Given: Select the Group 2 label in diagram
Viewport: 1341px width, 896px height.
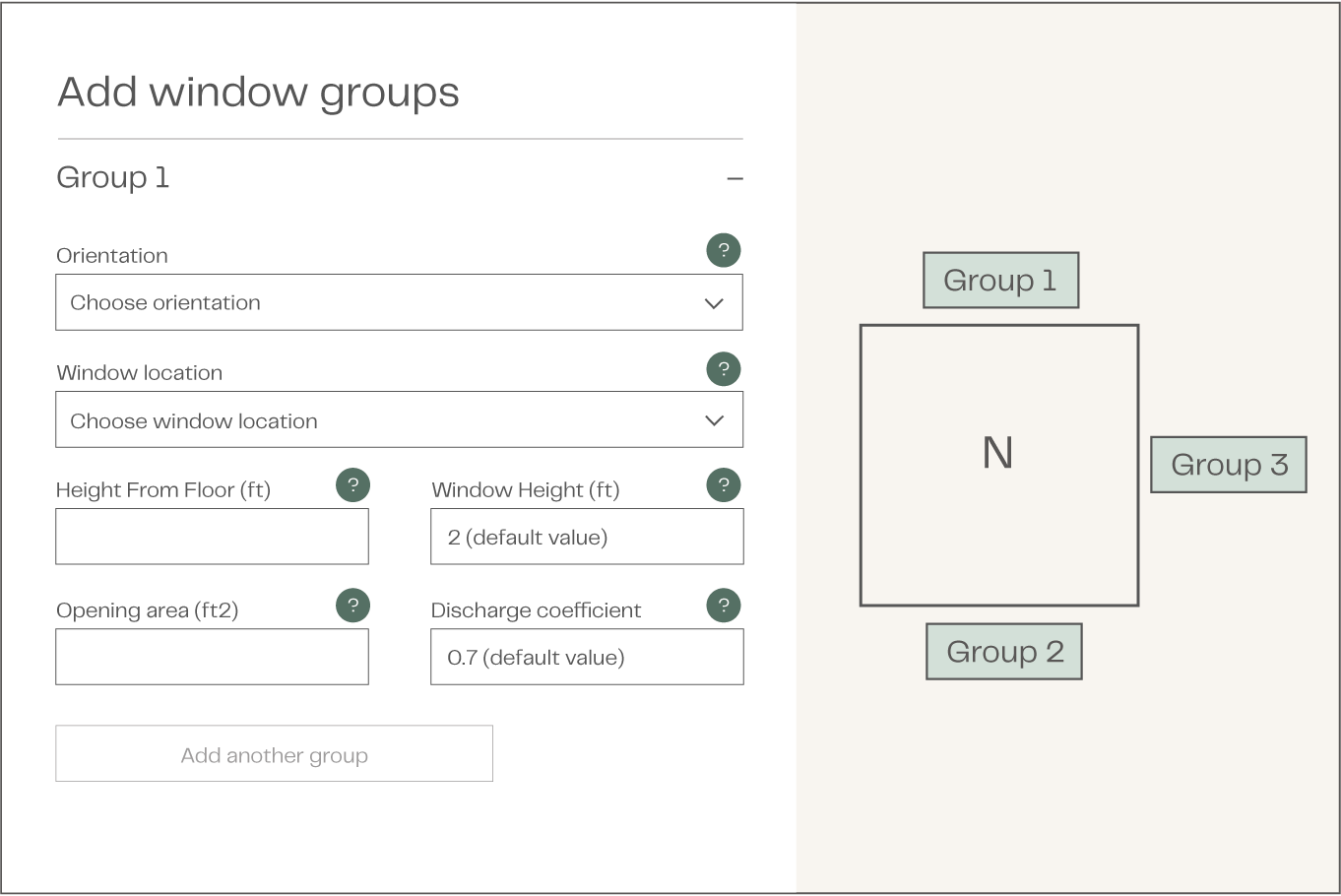Looking at the screenshot, I should click(x=1004, y=652).
